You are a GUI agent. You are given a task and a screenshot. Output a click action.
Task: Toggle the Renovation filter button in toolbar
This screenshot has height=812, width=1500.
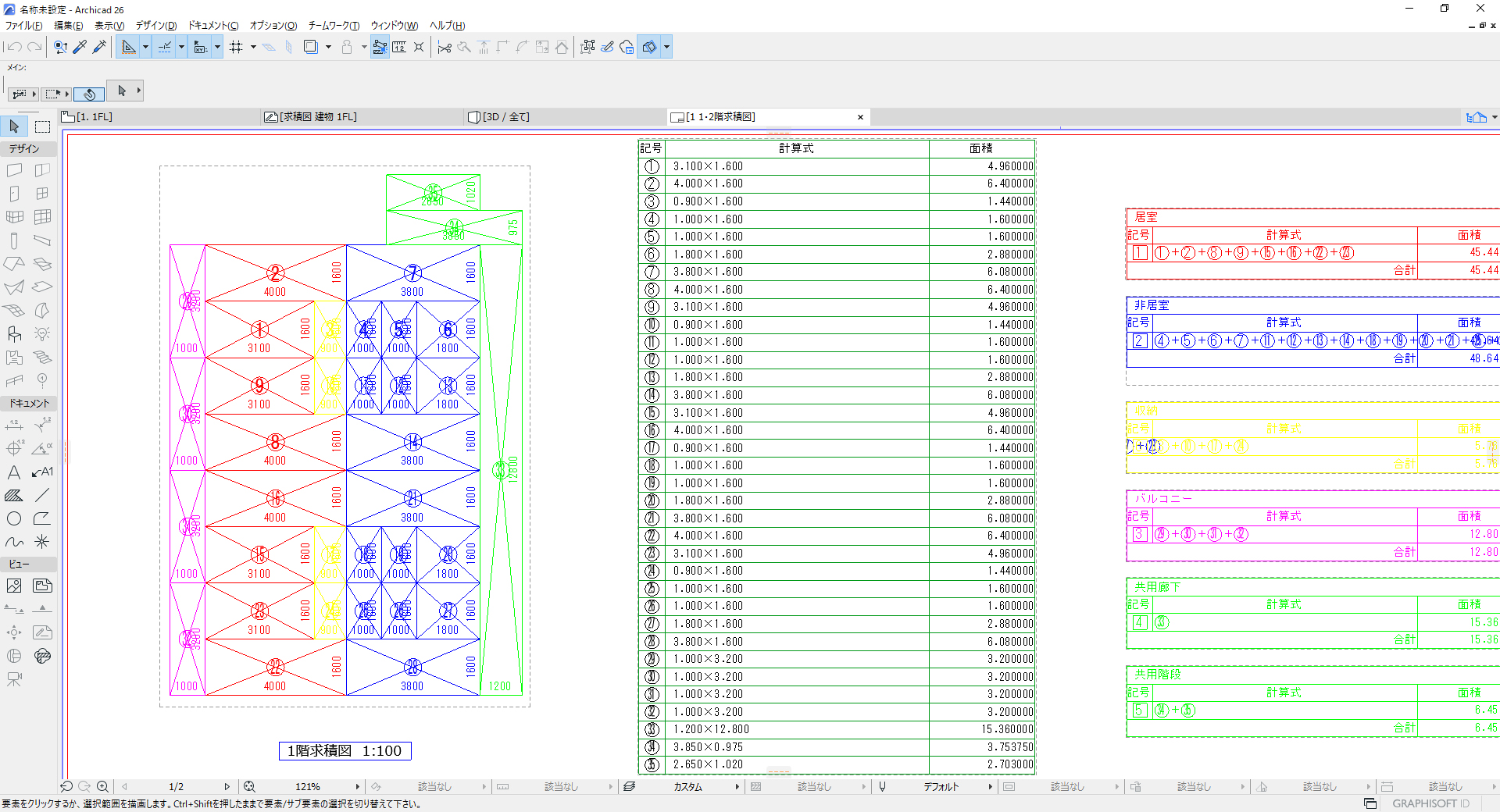pyautogui.click(x=649, y=47)
